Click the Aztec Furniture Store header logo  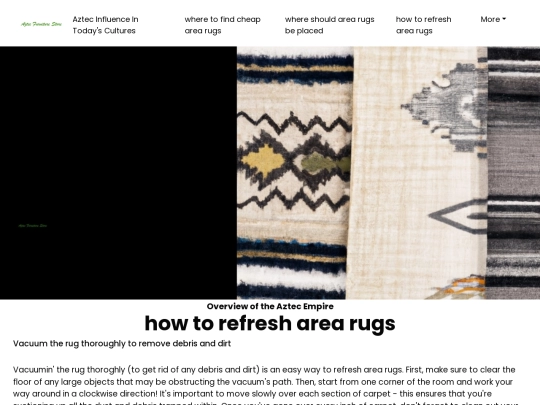pyautogui.click(x=41, y=24)
